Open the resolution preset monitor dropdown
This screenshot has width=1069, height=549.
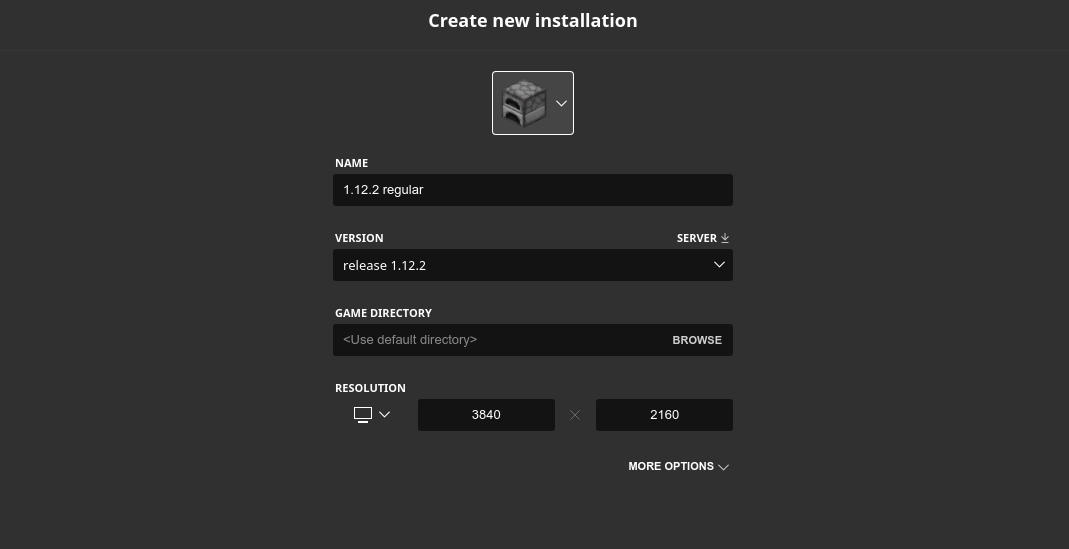pyautogui.click(x=372, y=415)
